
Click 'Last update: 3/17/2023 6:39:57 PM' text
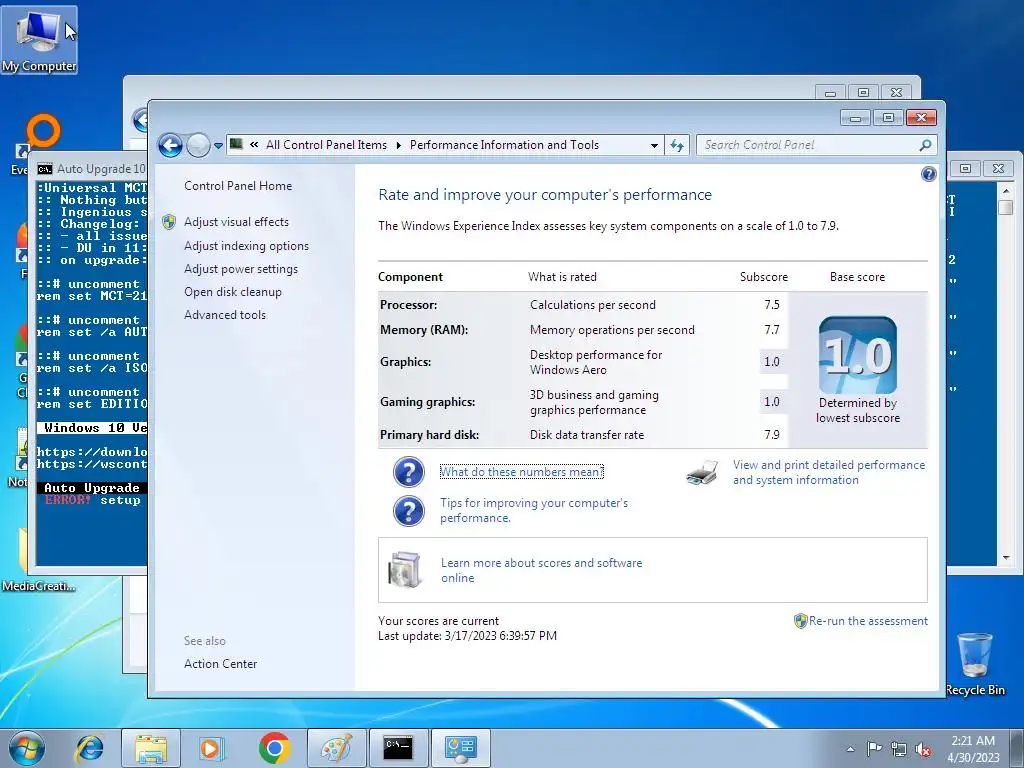(x=468, y=636)
